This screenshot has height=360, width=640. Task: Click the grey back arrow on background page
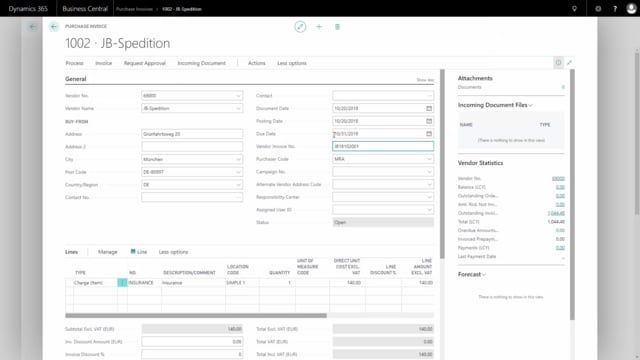[x=33, y=27]
